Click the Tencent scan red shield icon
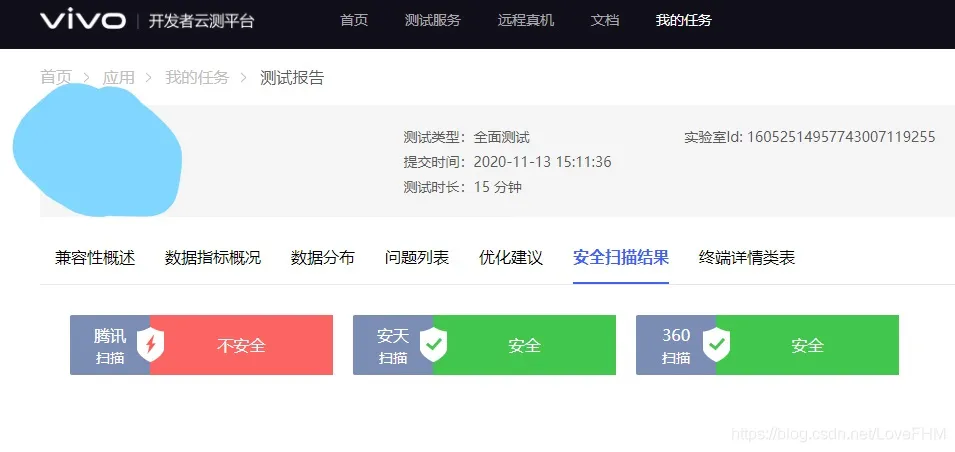955x452 pixels. tap(150, 345)
